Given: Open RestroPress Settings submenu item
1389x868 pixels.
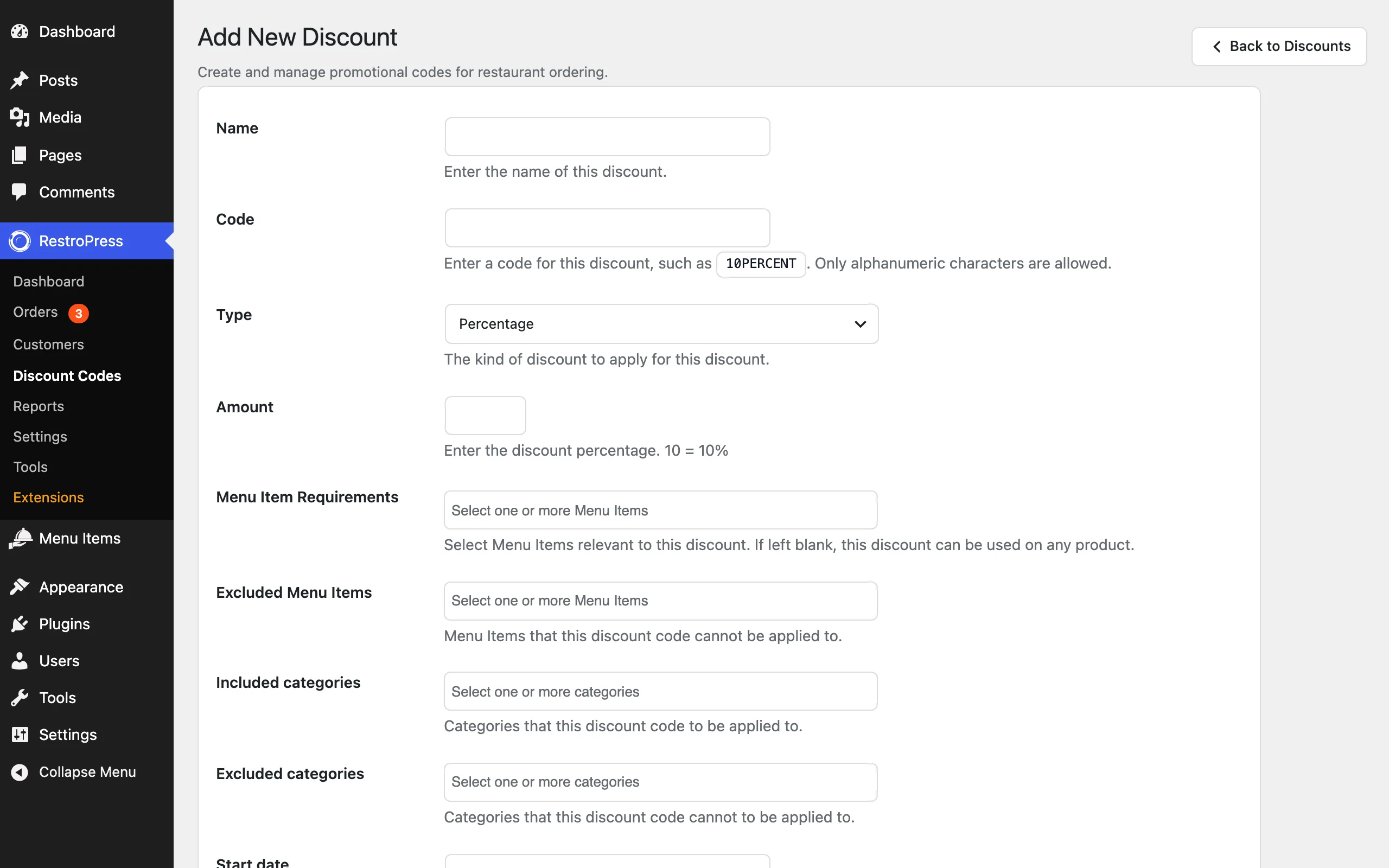Looking at the screenshot, I should click(40, 436).
